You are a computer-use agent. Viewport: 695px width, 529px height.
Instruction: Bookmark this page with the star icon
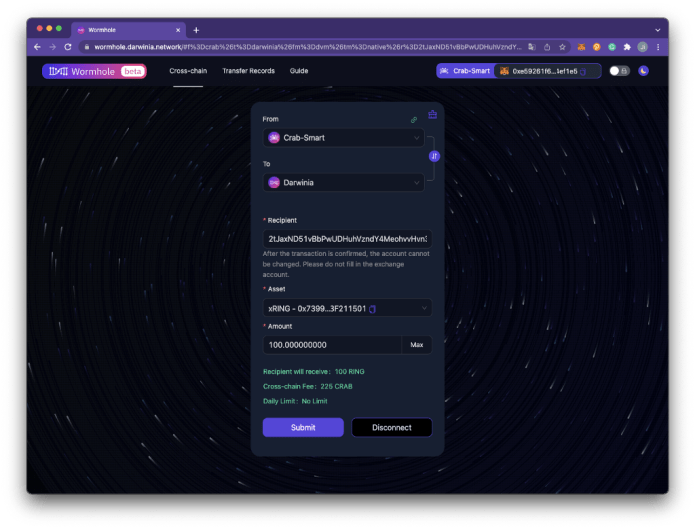click(562, 47)
